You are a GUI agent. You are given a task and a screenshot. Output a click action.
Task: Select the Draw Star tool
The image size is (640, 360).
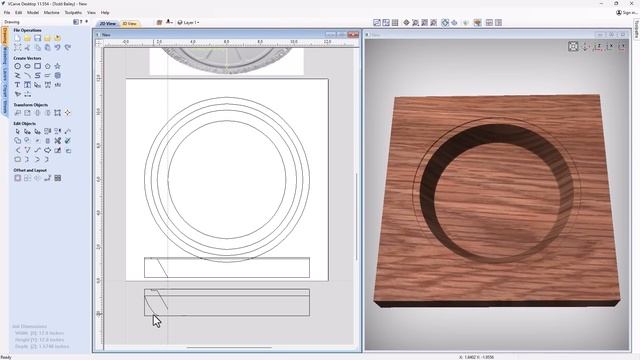coord(58,66)
